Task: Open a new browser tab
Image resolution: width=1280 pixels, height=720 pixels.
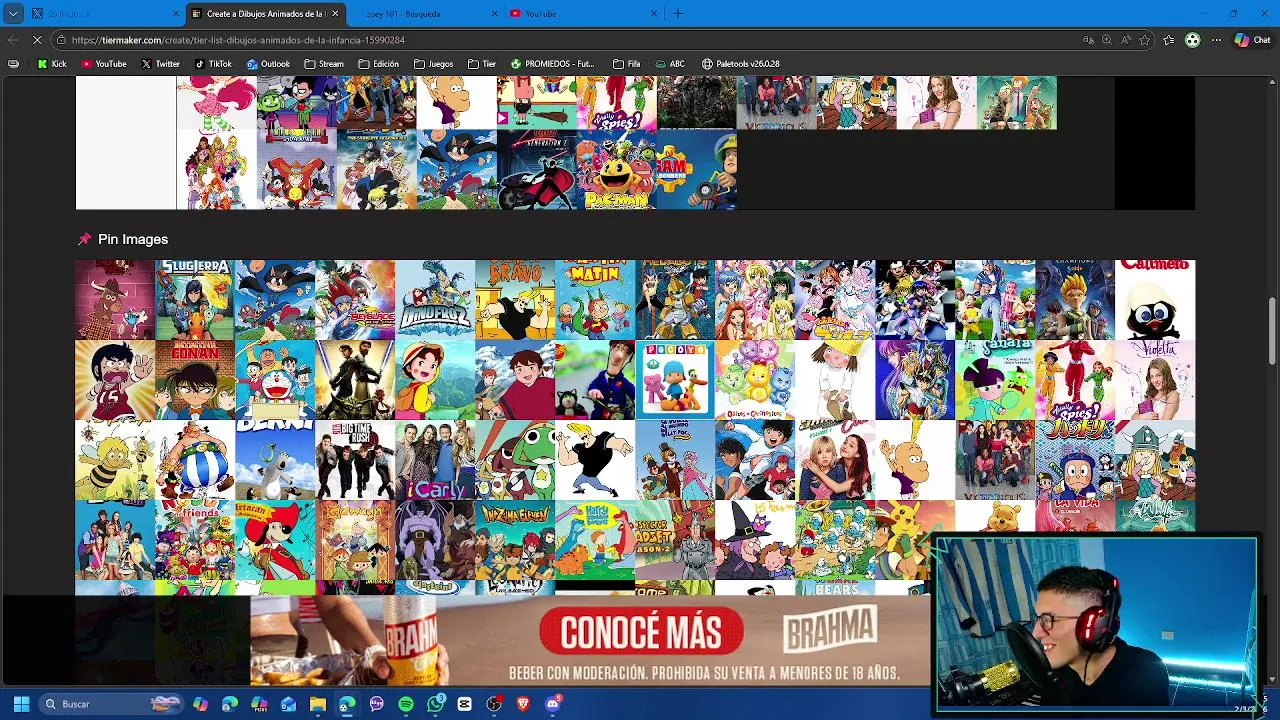Action: coord(678,13)
